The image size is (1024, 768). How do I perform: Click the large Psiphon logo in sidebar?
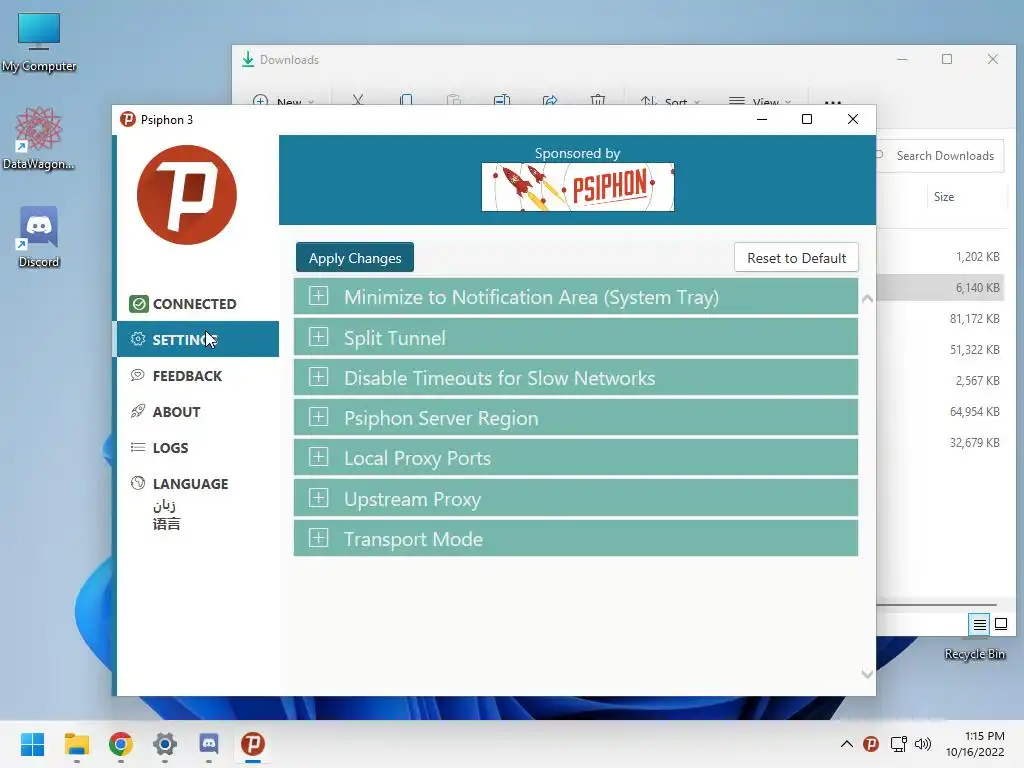(187, 195)
